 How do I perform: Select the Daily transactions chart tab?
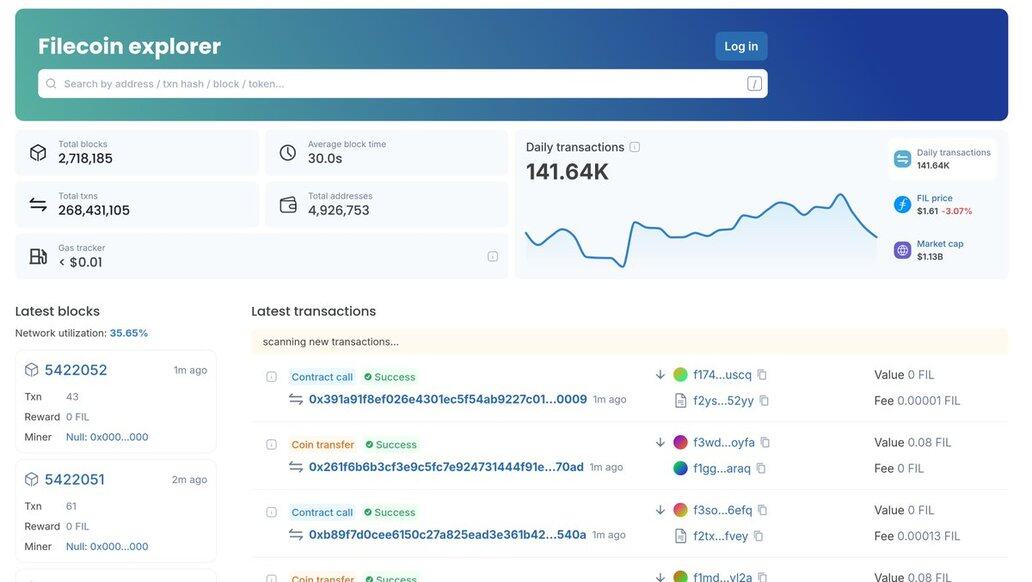coord(942,159)
